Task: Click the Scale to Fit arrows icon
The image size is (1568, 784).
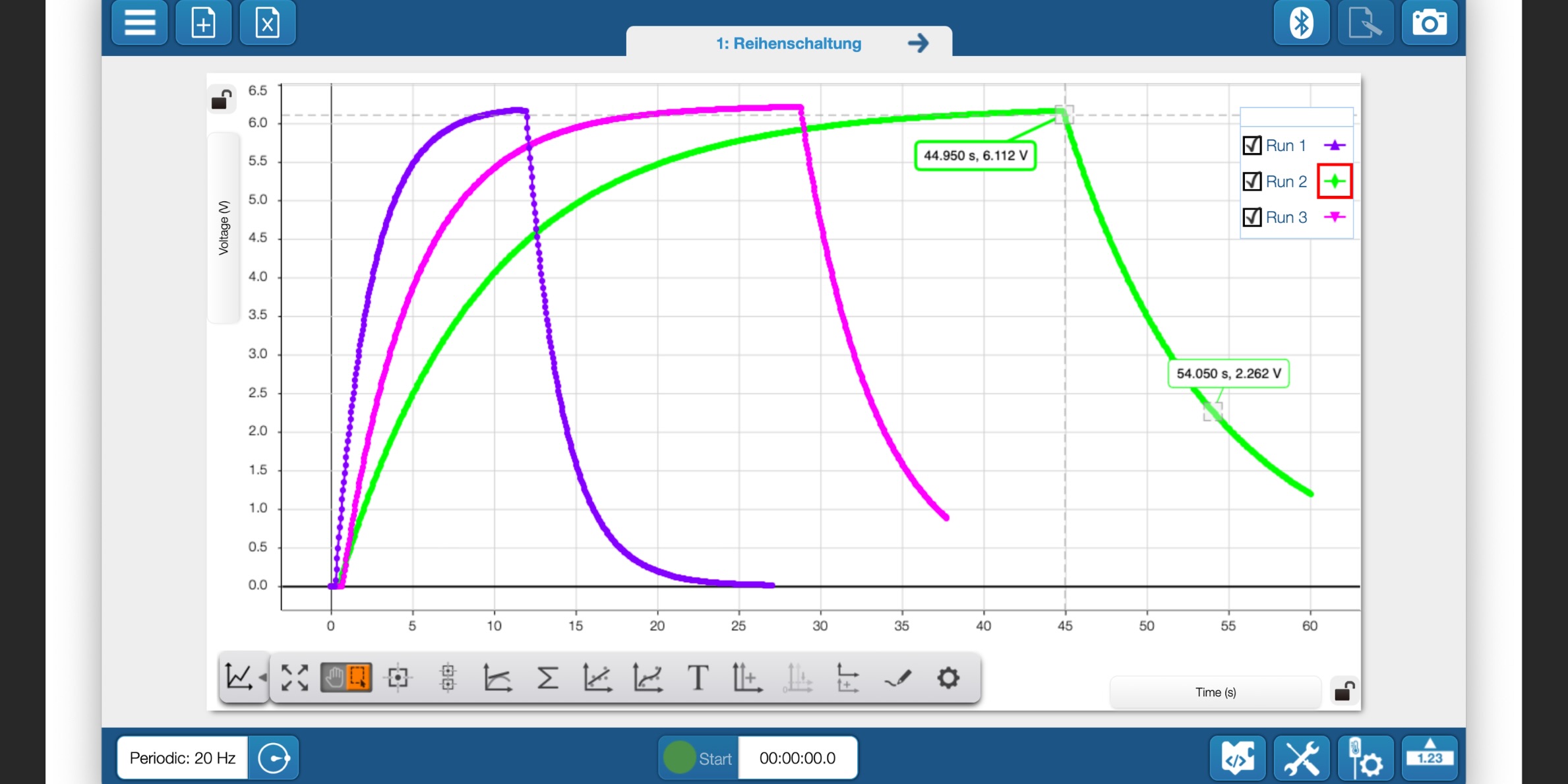Action: click(294, 677)
